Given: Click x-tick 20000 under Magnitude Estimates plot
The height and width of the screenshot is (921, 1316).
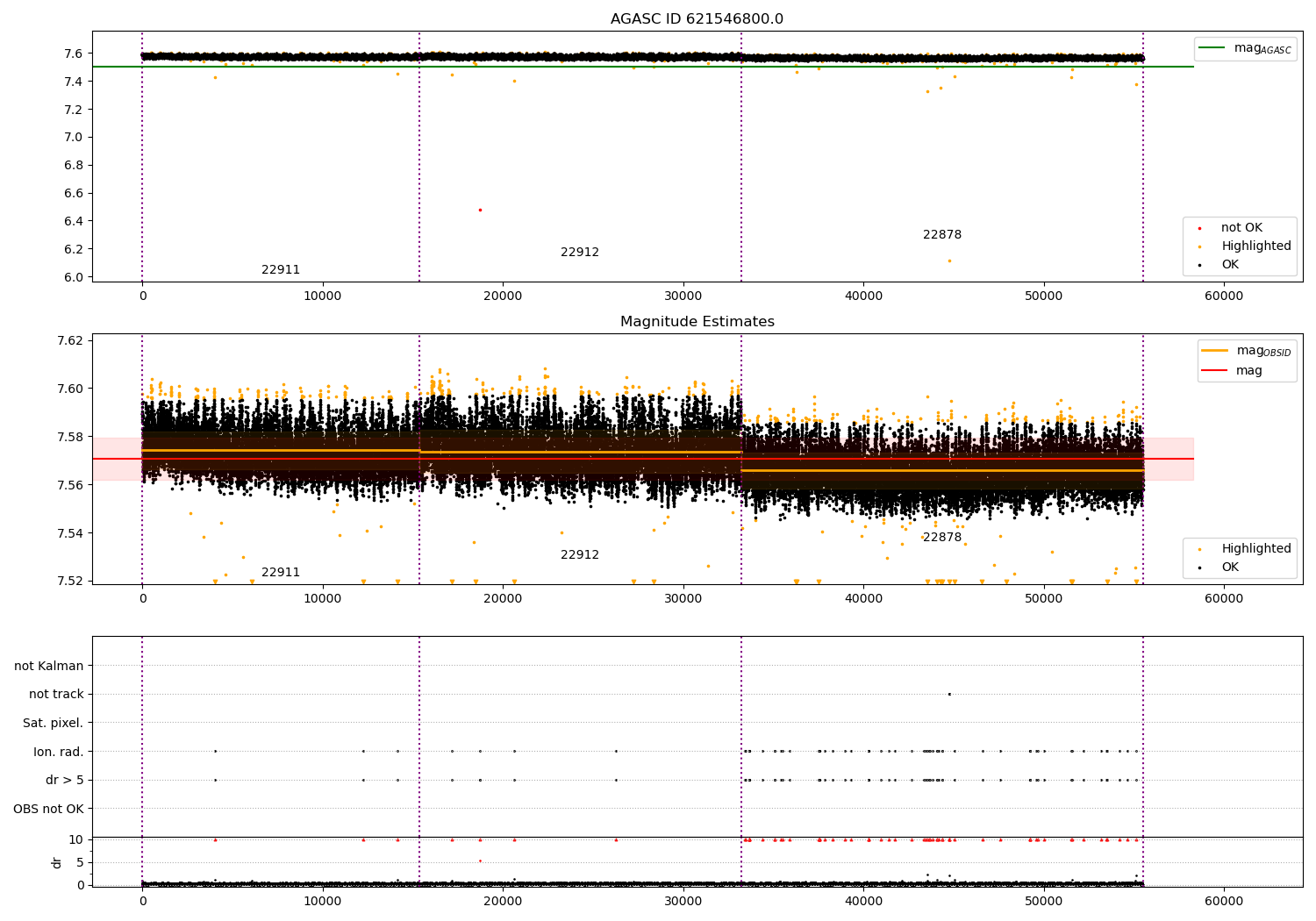Looking at the screenshot, I should [x=503, y=599].
